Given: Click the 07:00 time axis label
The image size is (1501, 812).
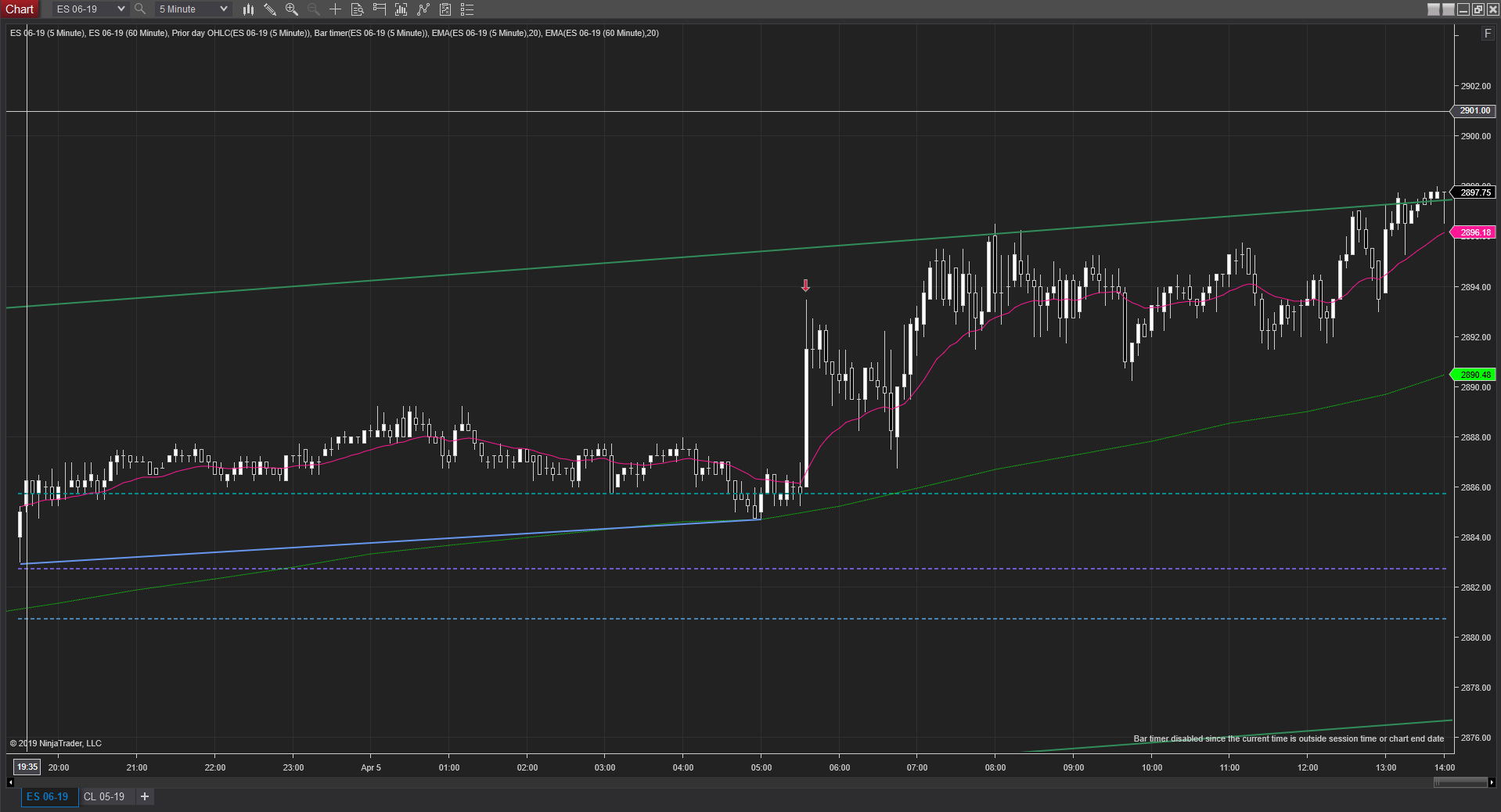Looking at the screenshot, I should [917, 767].
